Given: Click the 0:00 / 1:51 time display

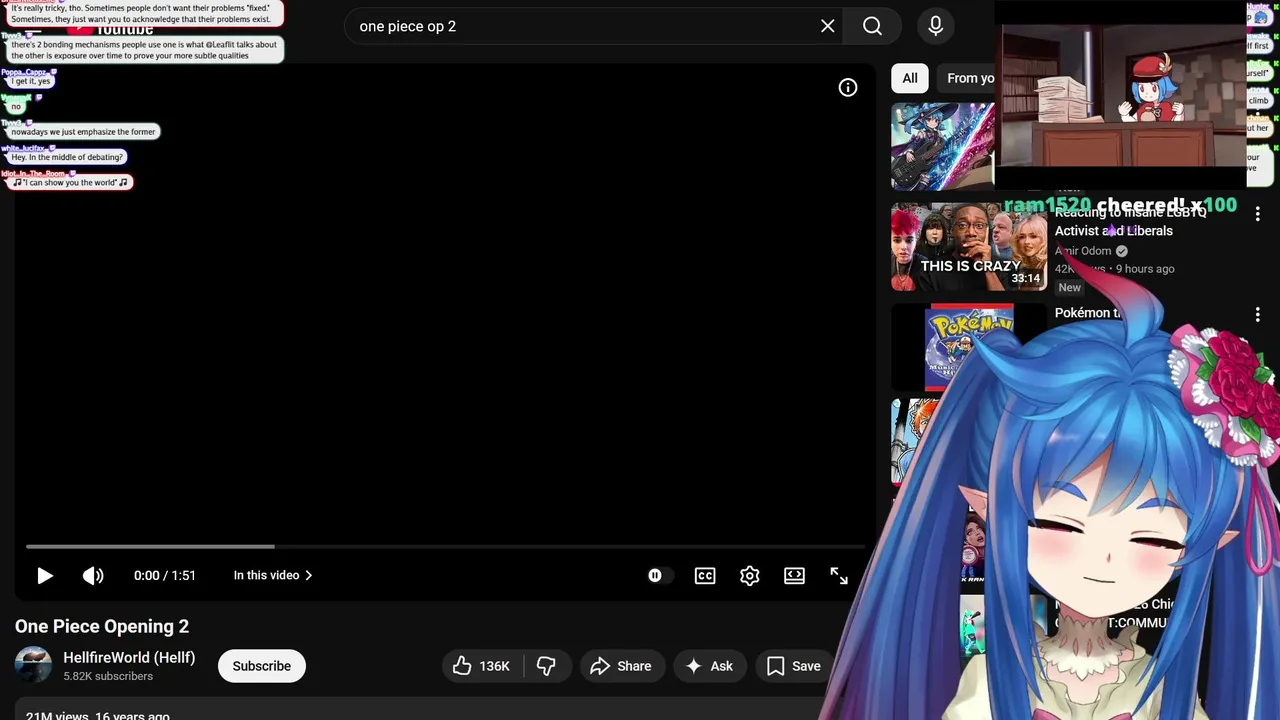Looking at the screenshot, I should (165, 576).
